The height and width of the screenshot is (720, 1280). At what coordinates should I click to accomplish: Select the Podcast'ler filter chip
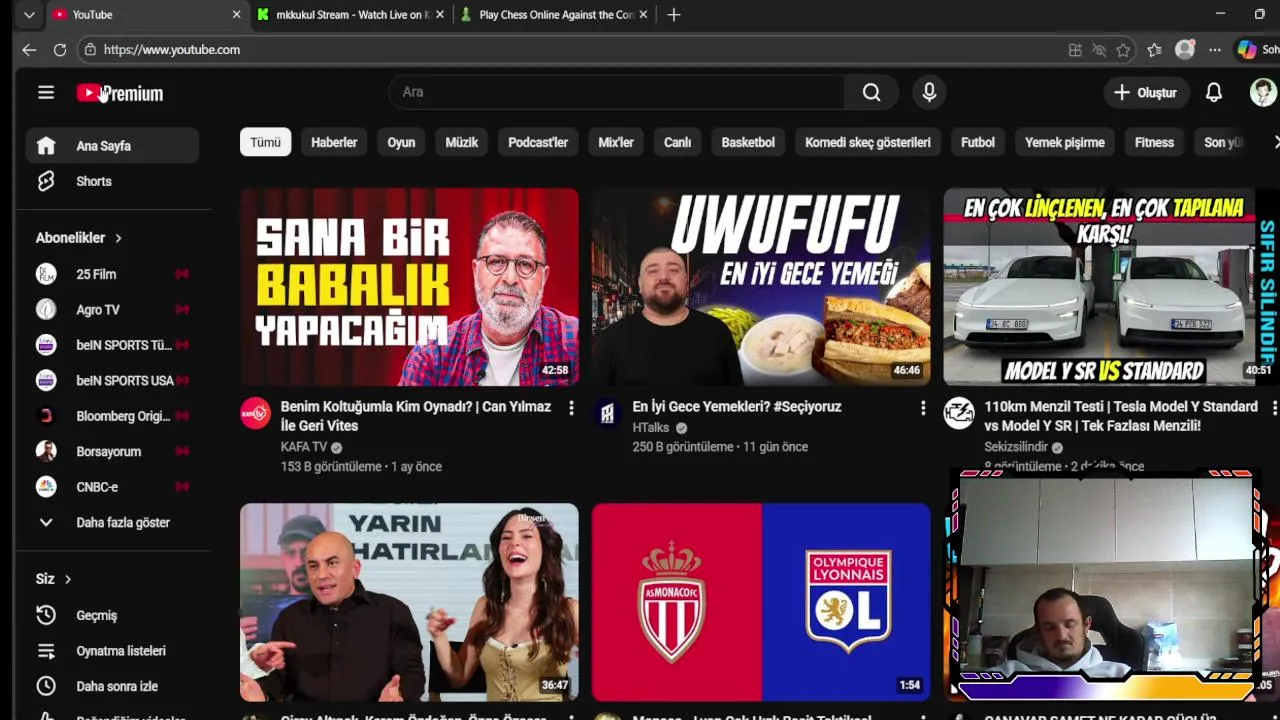click(538, 142)
